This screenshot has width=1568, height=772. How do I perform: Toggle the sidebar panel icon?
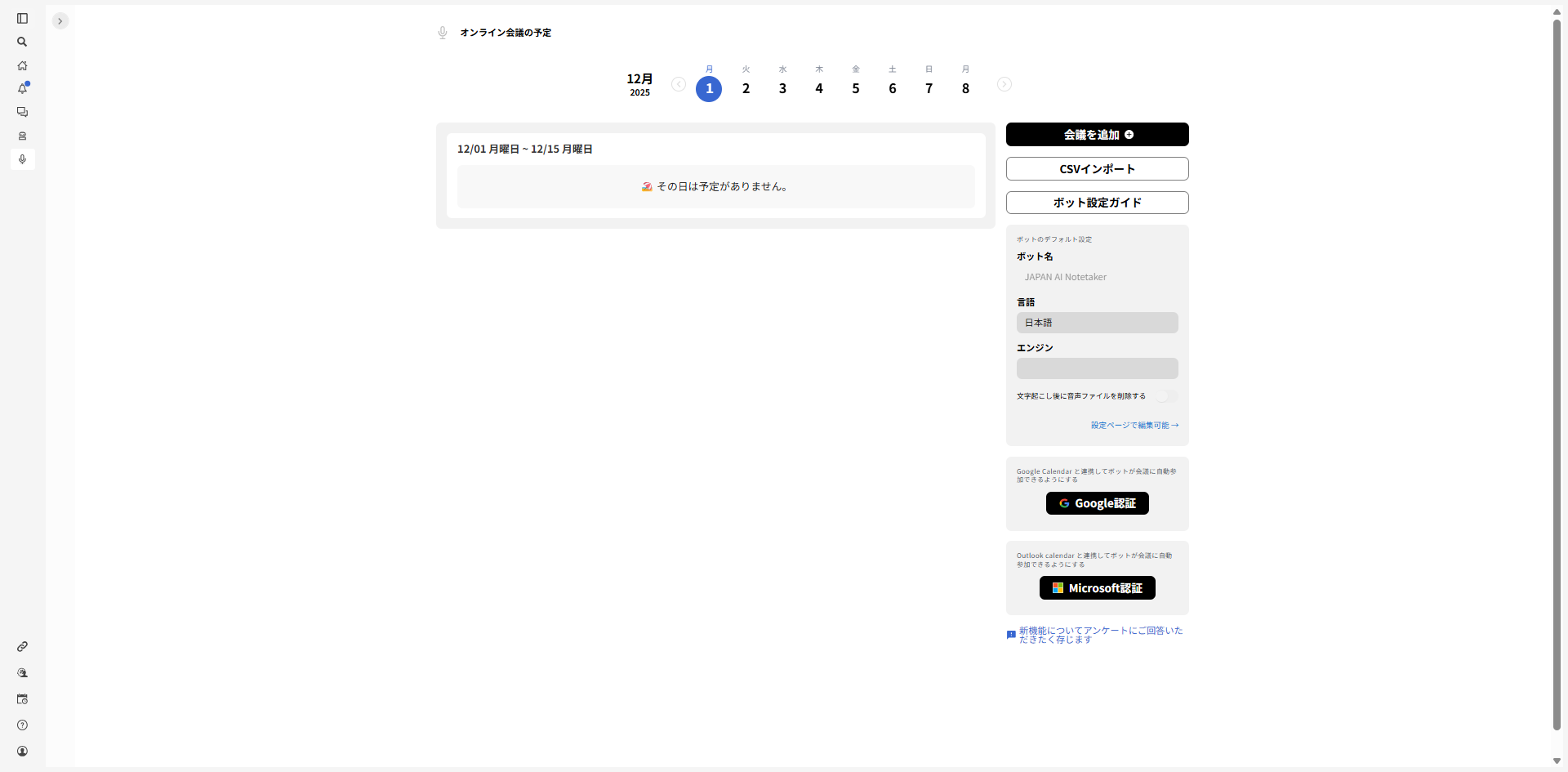pos(22,19)
